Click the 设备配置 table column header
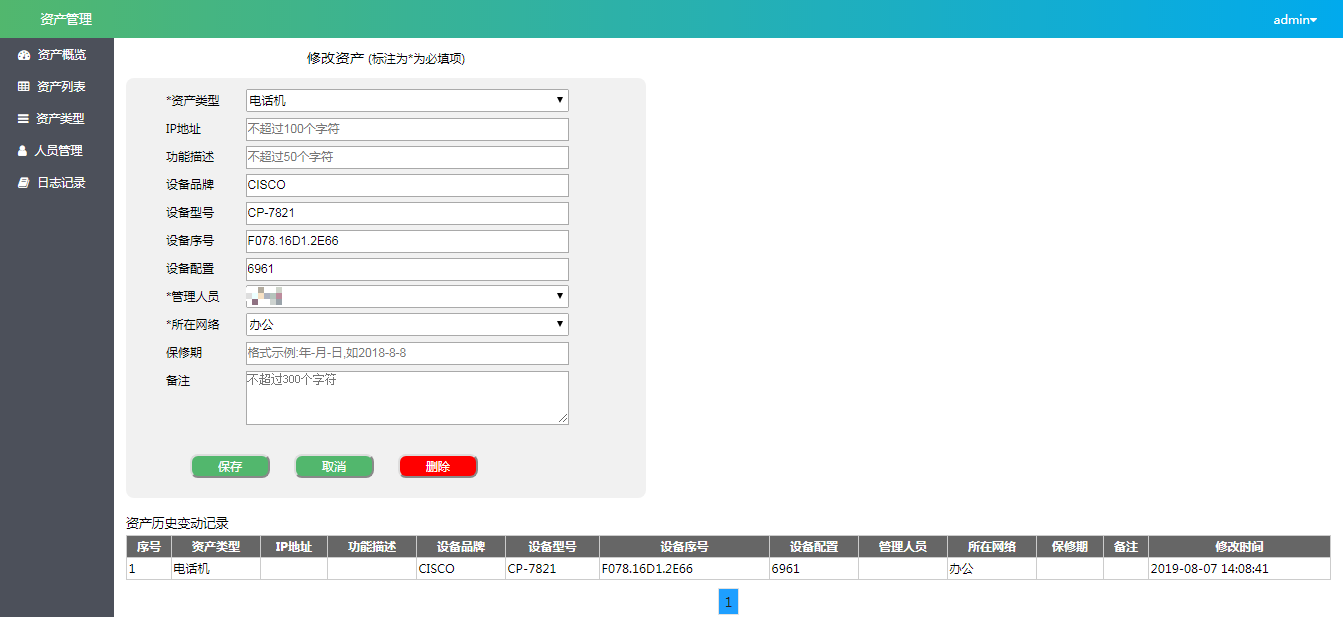This screenshot has height=617, width=1343. 814,547
